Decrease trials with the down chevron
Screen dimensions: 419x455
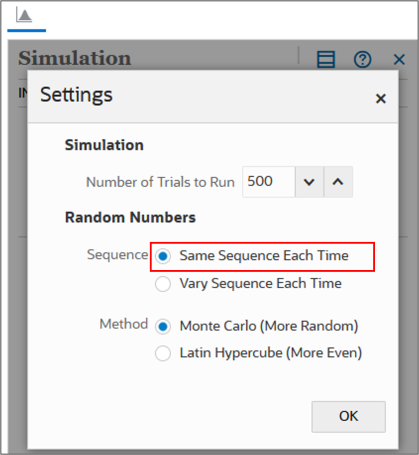(309, 182)
